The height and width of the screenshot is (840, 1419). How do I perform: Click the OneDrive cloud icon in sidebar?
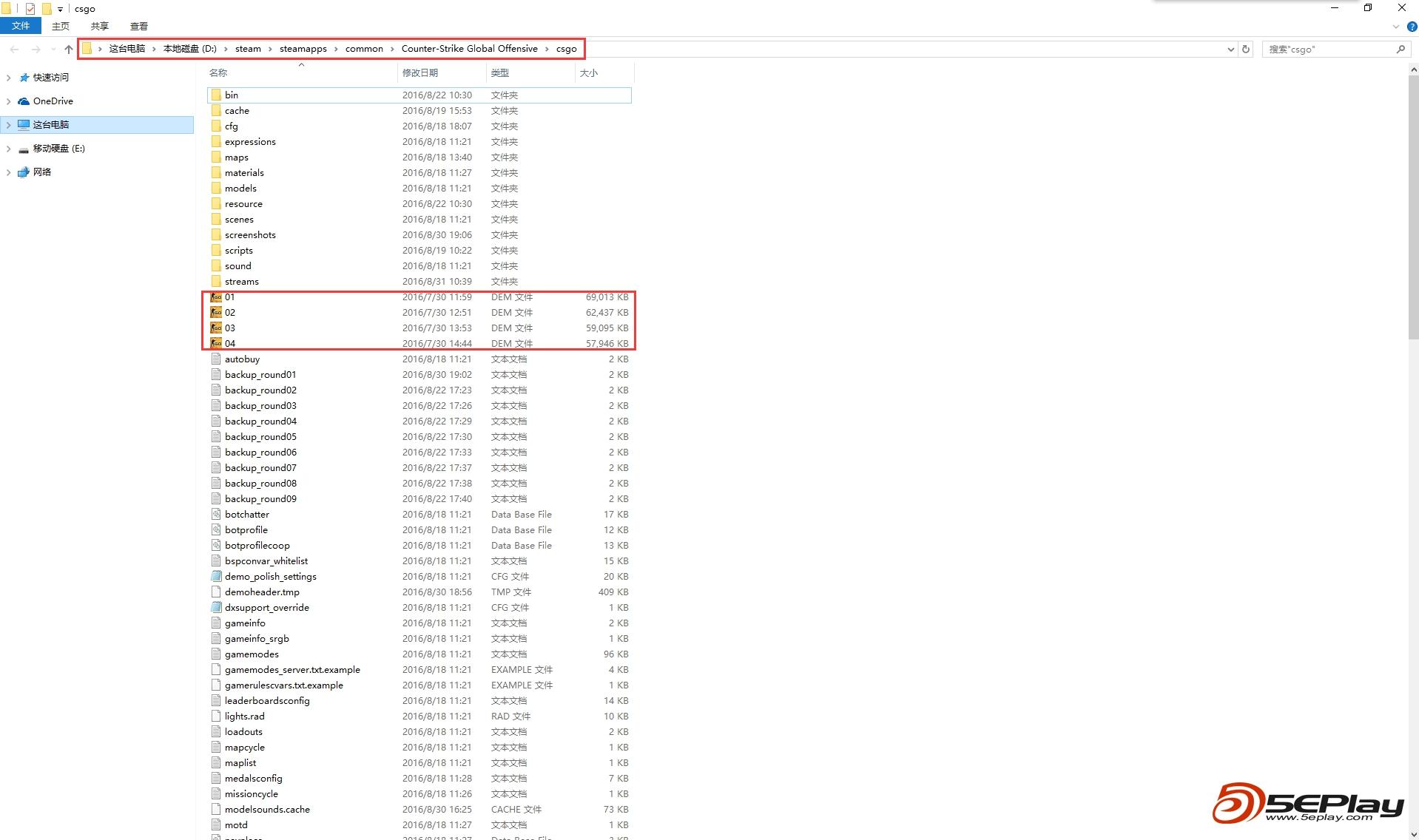[x=24, y=101]
